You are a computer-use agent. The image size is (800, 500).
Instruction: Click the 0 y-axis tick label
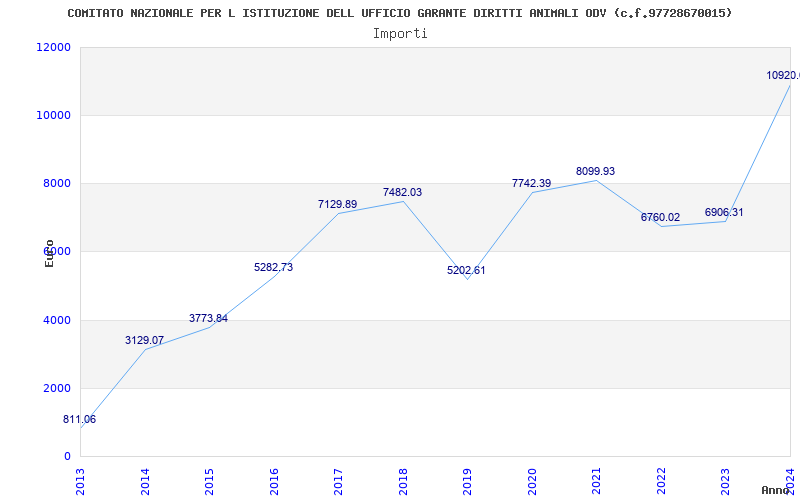(67, 456)
